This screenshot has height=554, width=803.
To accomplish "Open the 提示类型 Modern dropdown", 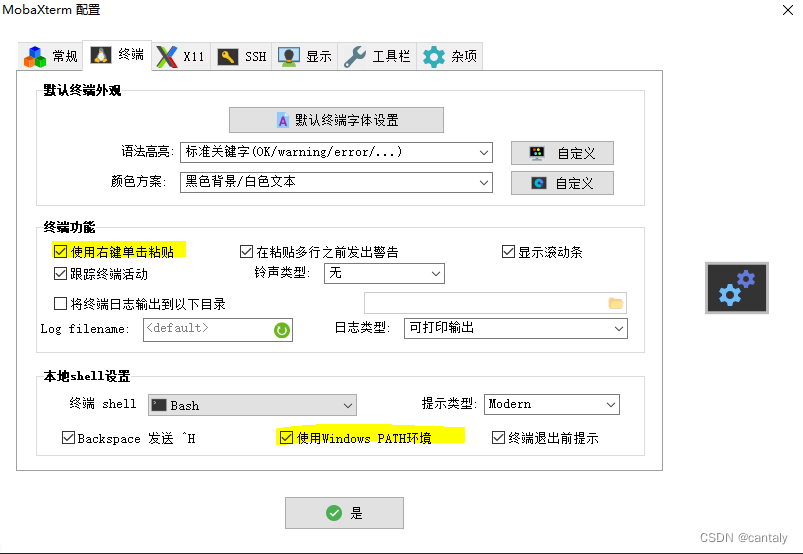I will coord(552,404).
